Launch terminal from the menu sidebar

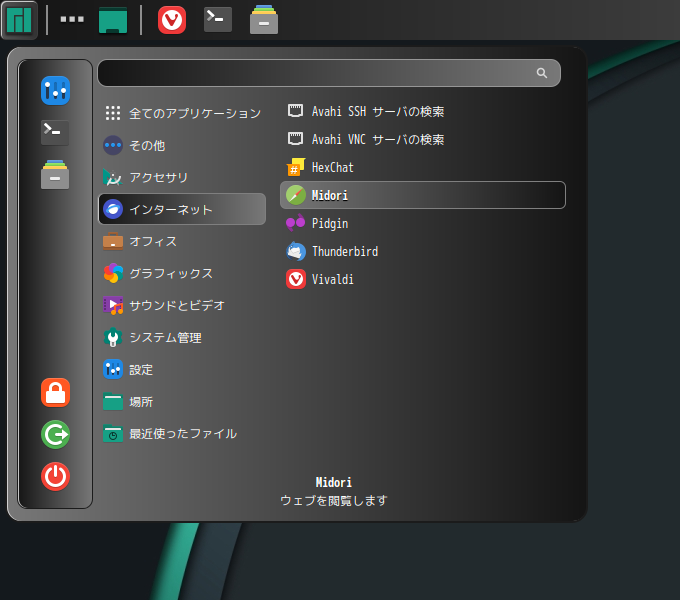click(x=55, y=133)
